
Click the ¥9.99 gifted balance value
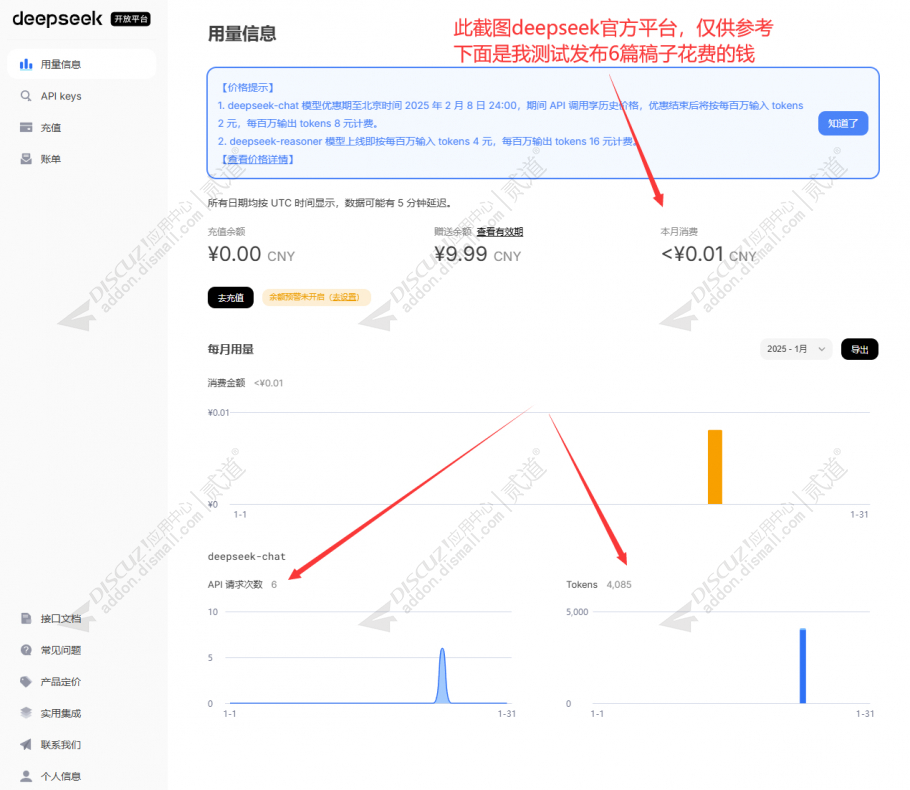461,254
